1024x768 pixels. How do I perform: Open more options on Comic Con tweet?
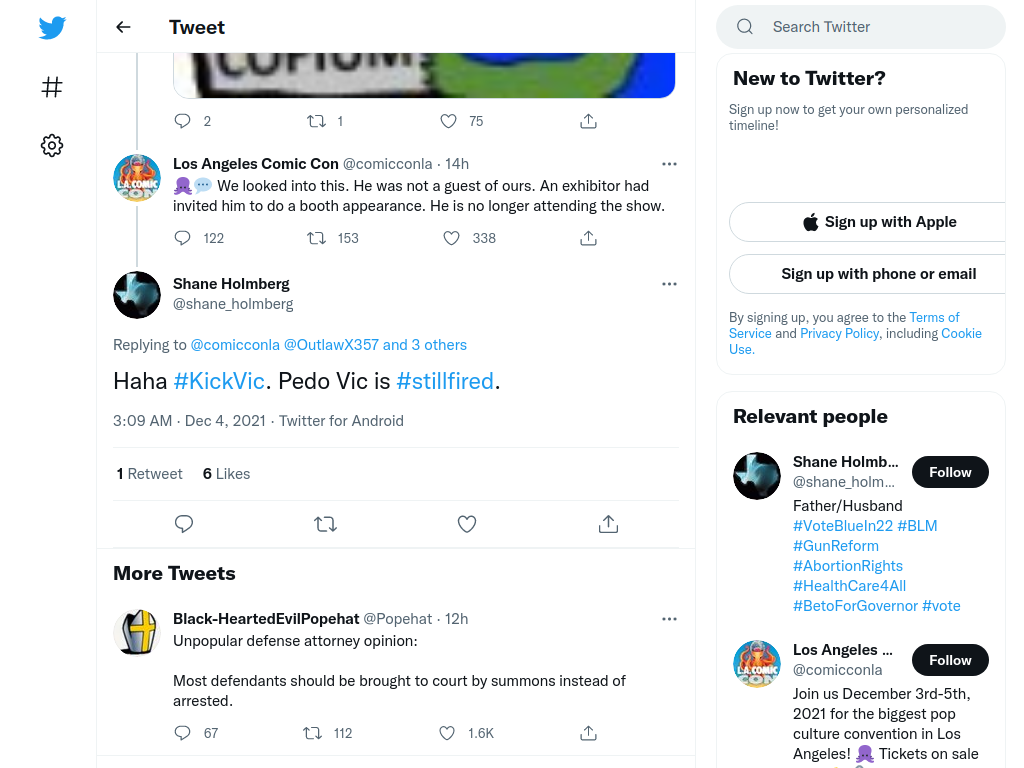click(669, 164)
